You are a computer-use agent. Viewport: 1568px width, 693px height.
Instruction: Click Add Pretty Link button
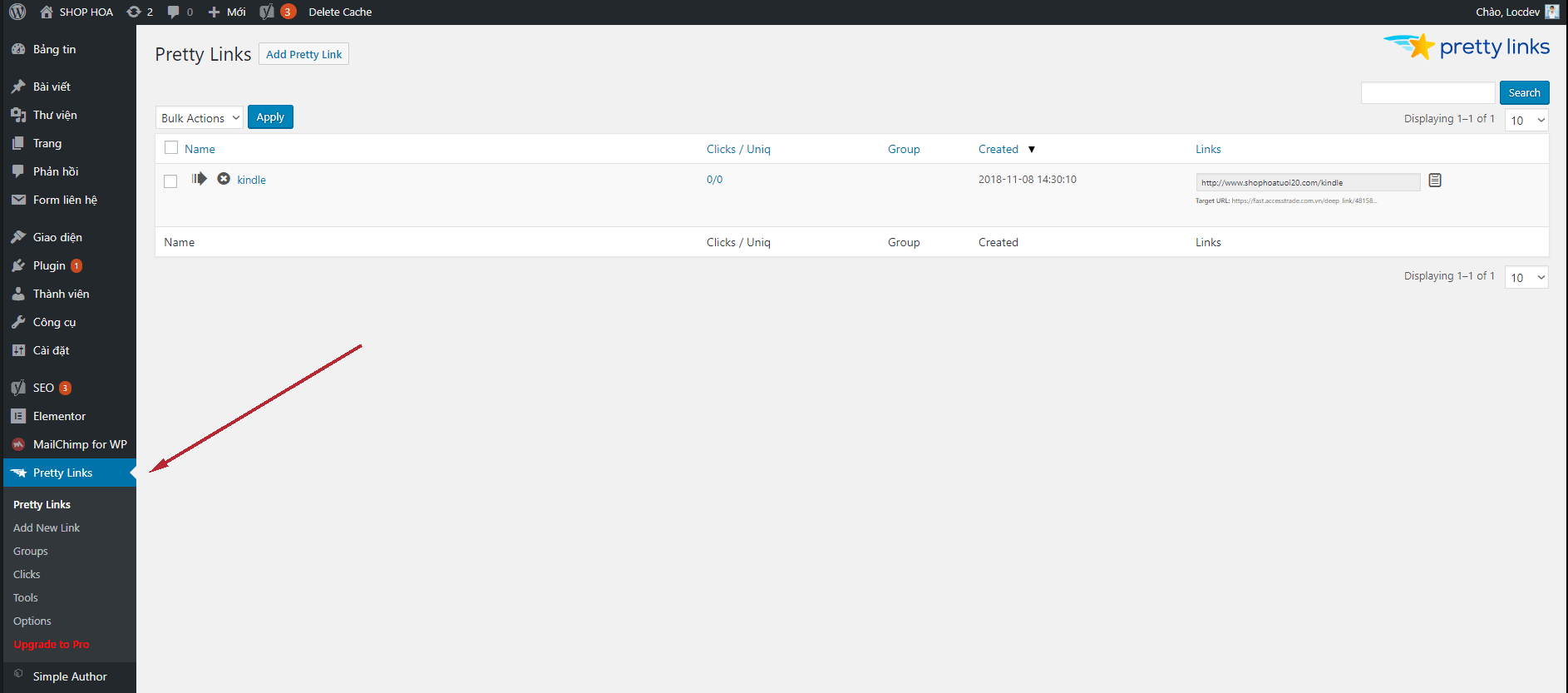pos(303,54)
